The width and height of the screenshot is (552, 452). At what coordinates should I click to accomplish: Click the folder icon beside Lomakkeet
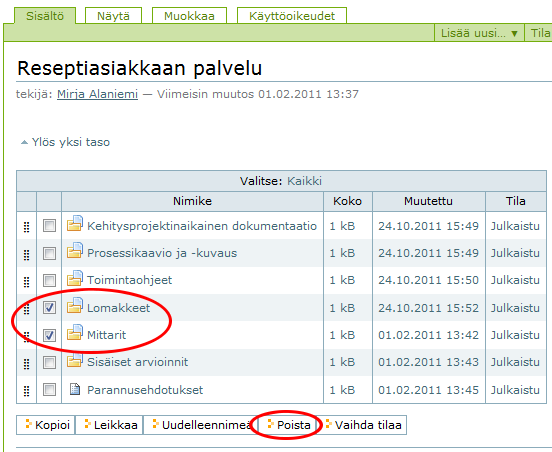pos(75,305)
